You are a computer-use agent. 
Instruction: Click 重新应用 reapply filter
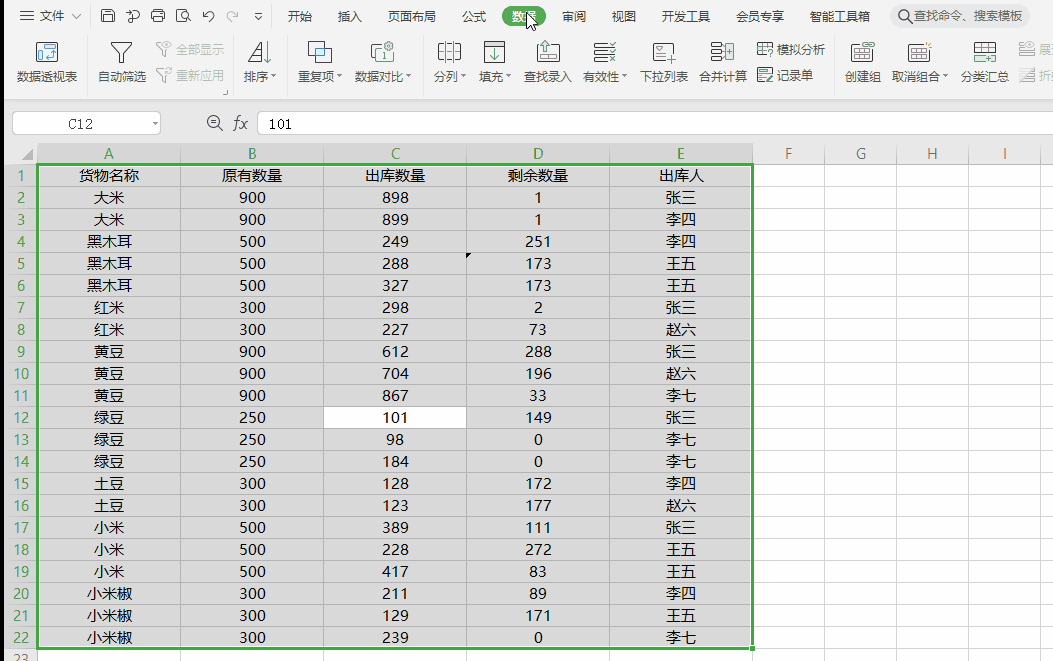click(190, 75)
